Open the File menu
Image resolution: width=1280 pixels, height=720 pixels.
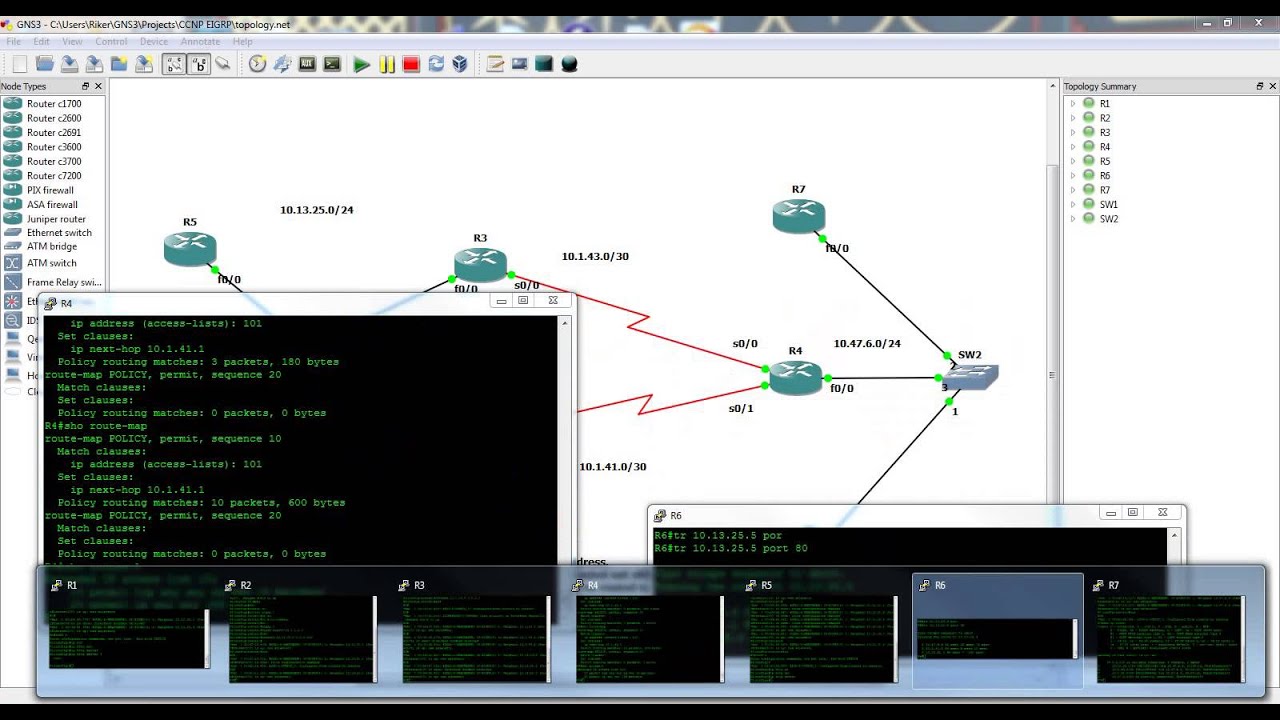tap(14, 41)
